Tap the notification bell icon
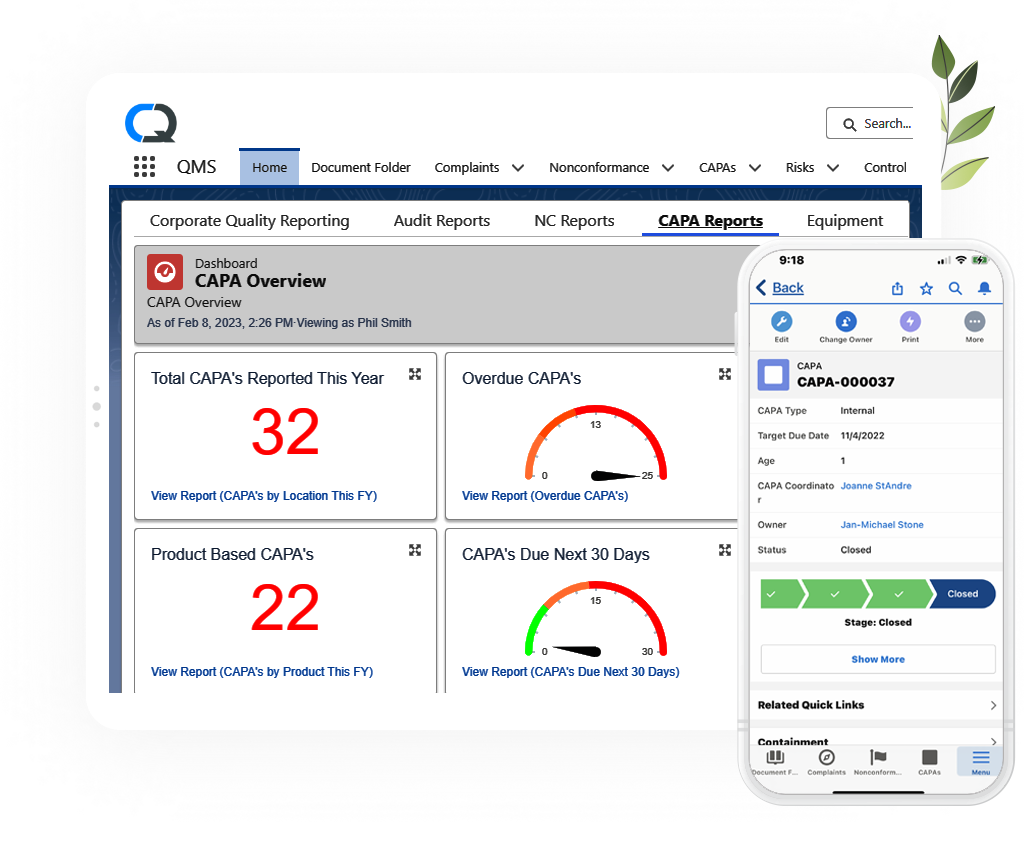1024x843 pixels. (984, 288)
